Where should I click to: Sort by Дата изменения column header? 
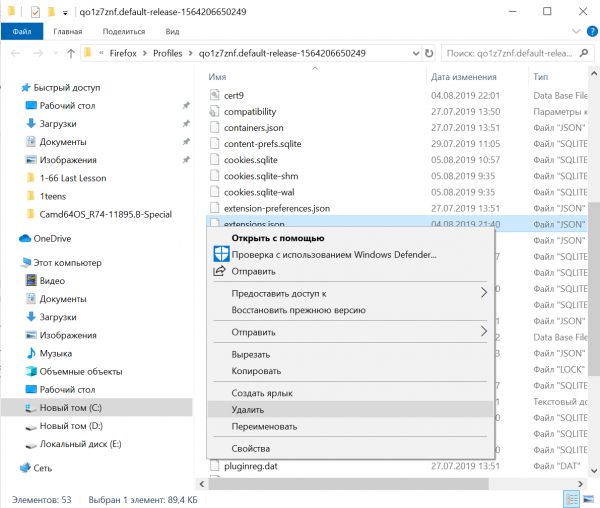point(463,77)
